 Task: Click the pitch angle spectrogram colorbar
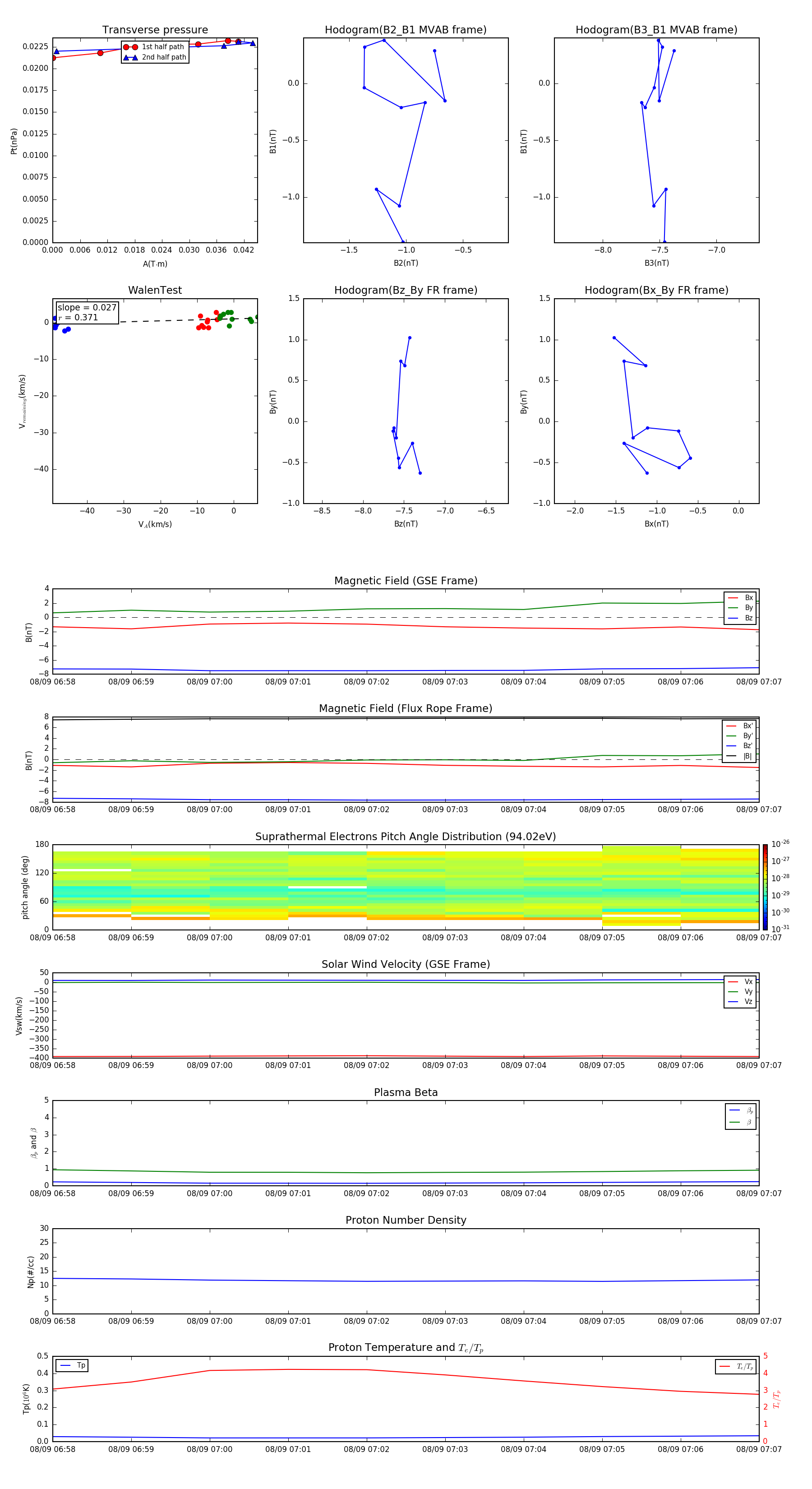pyautogui.click(x=765, y=887)
